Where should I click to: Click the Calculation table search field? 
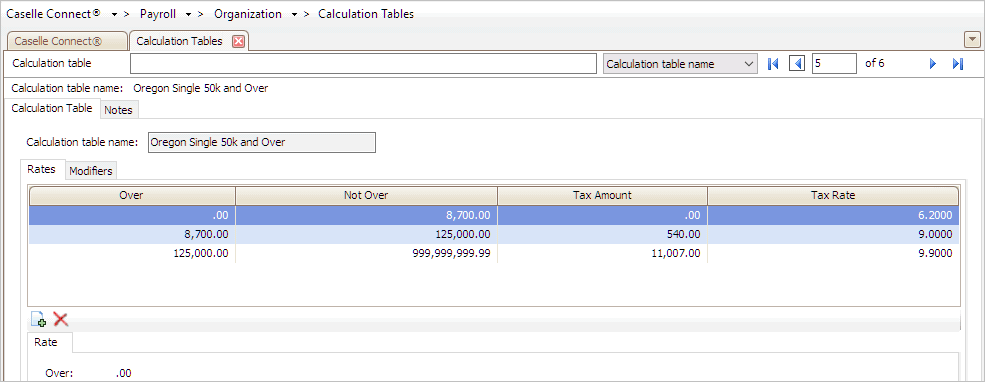pyautogui.click(x=363, y=63)
